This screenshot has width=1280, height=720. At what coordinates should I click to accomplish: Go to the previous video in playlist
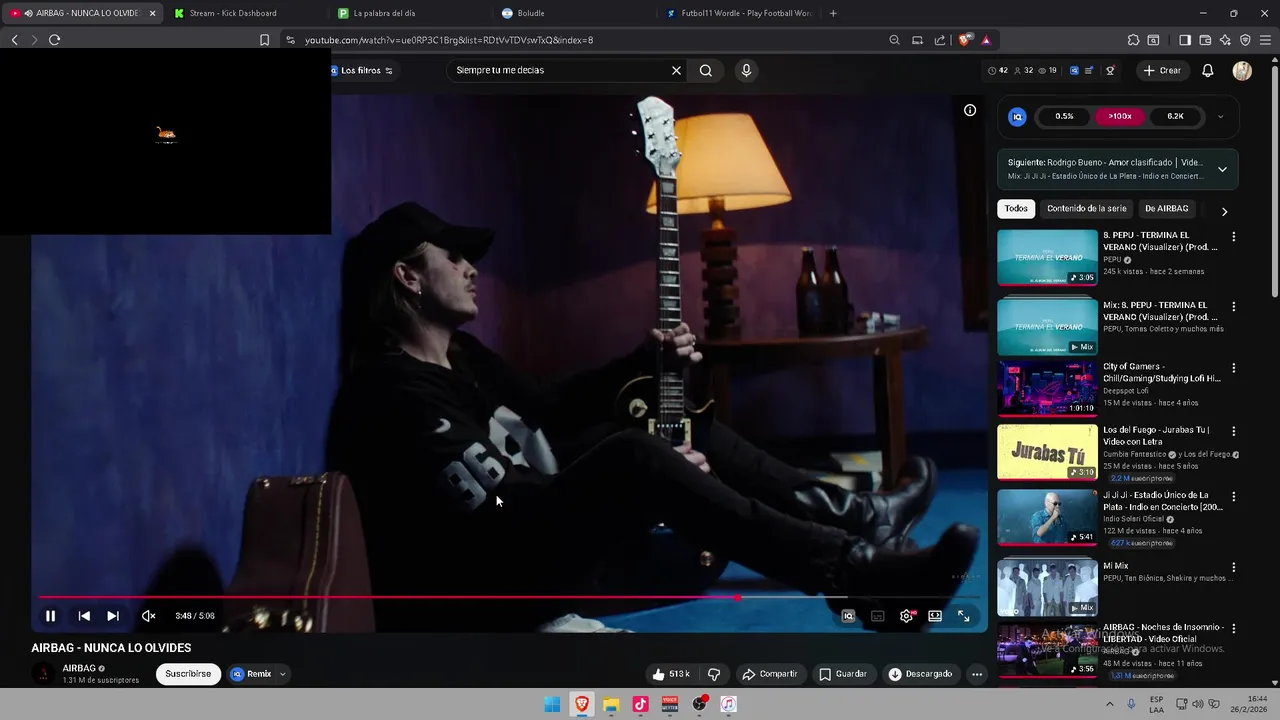(x=84, y=616)
